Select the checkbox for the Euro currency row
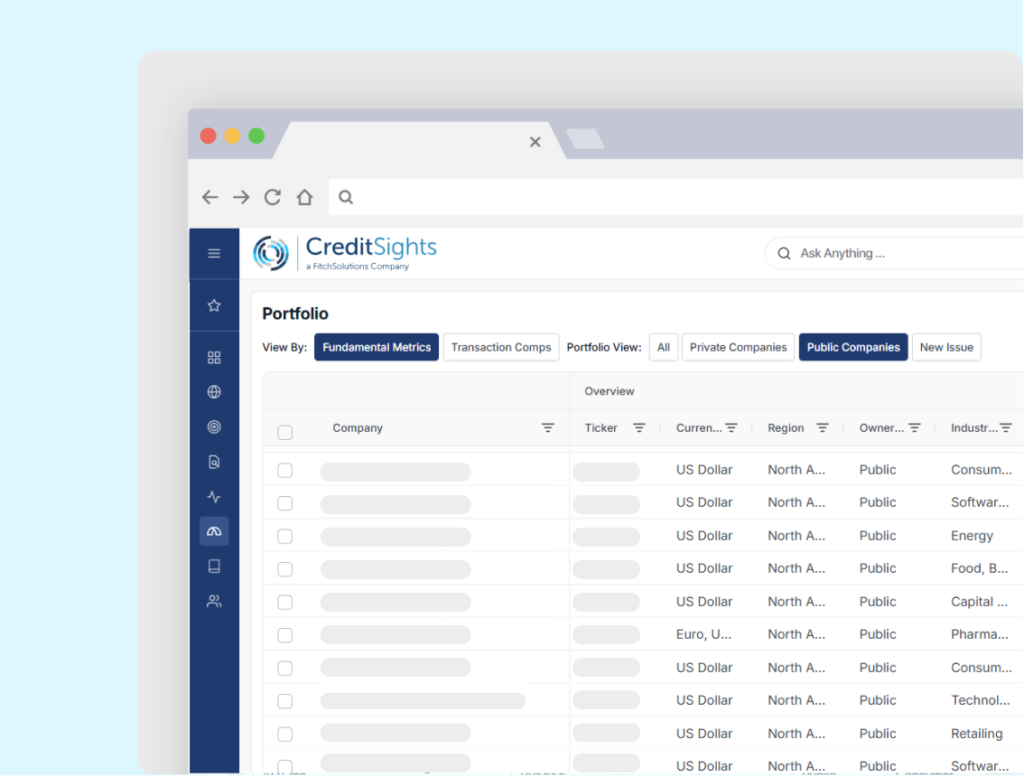The height and width of the screenshot is (777, 1024). [285, 635]
